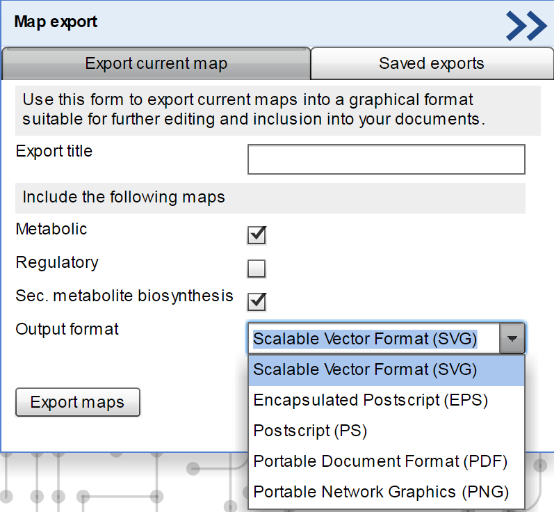Enable the Regulatory map checkbox
The height and width of the screenshot is (512, 554).
click(x=257, y=269)
